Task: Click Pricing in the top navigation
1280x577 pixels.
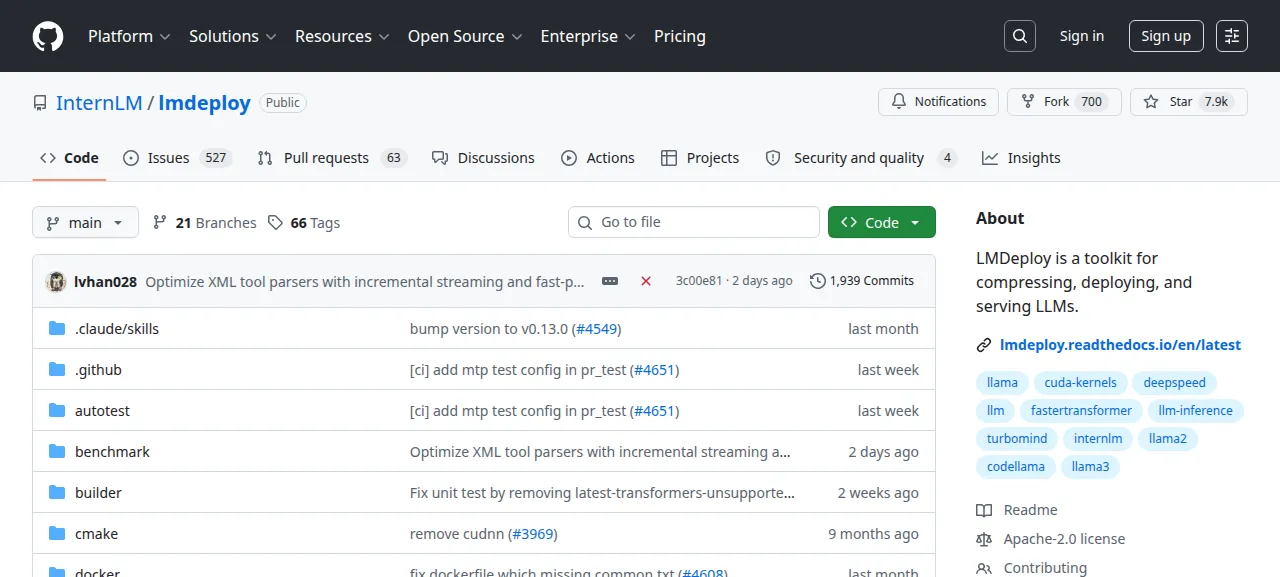Action: 680,36
